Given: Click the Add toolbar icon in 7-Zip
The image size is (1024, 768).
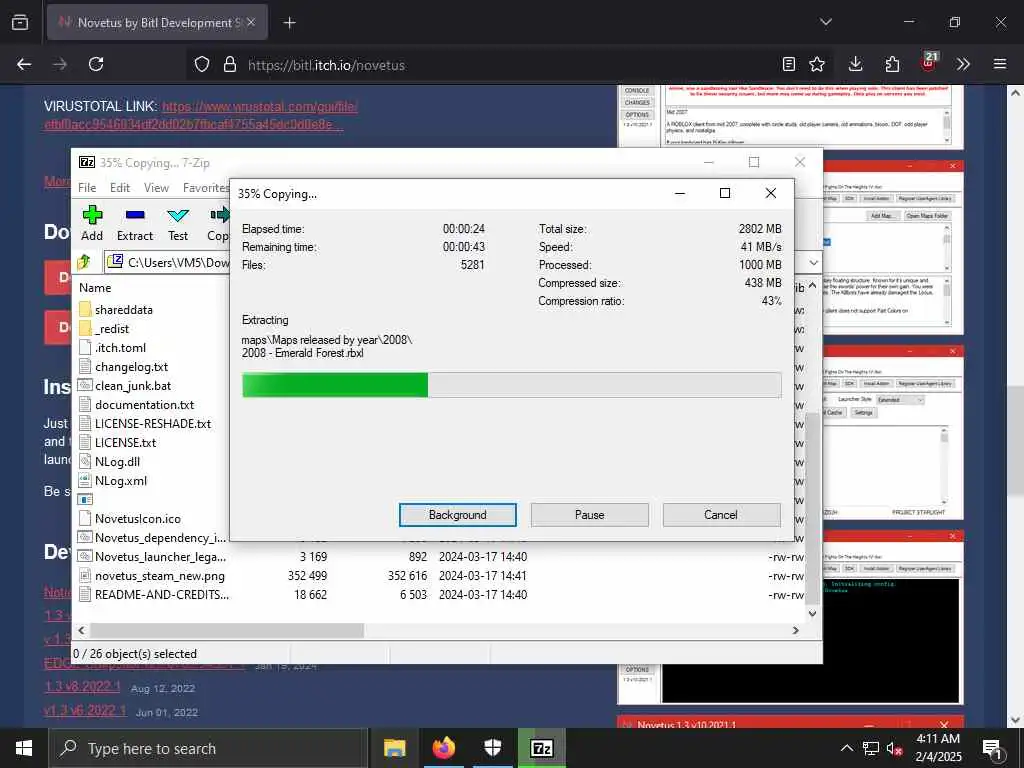Looking at the screenshot, I should [92, 223].
